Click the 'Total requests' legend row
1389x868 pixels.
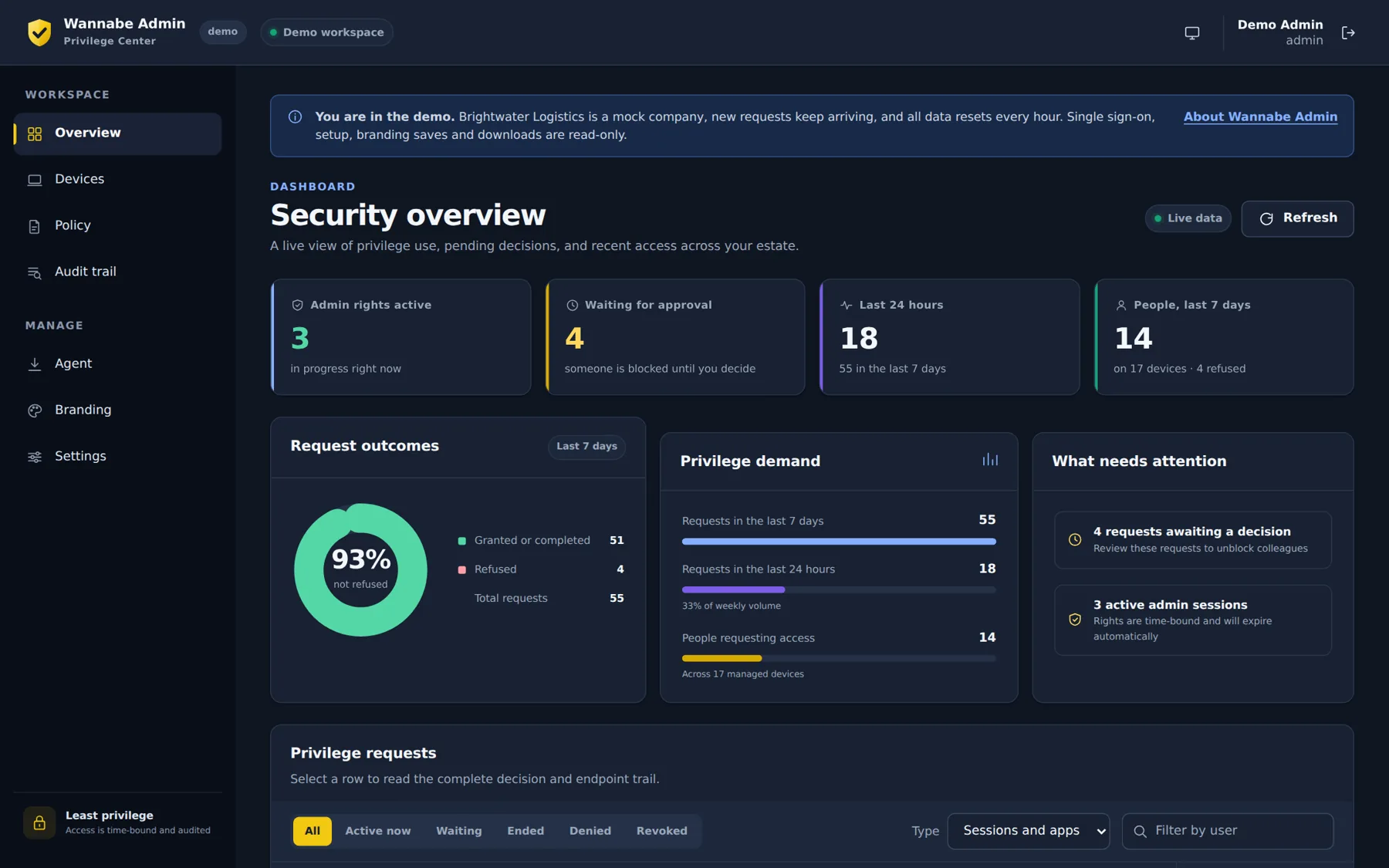[541, 598]
